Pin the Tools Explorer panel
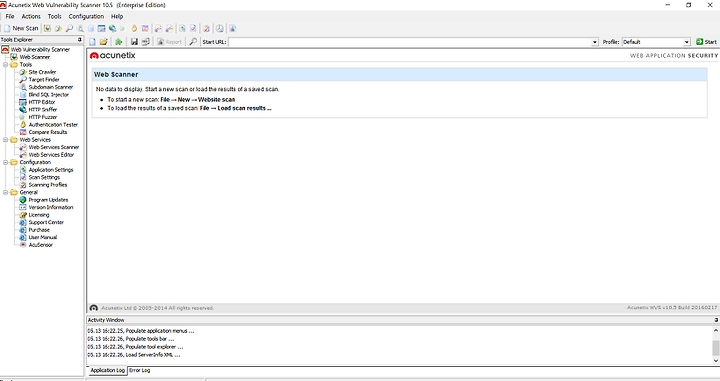This screenshot has width=720, height=381. (x=80, y=39)
